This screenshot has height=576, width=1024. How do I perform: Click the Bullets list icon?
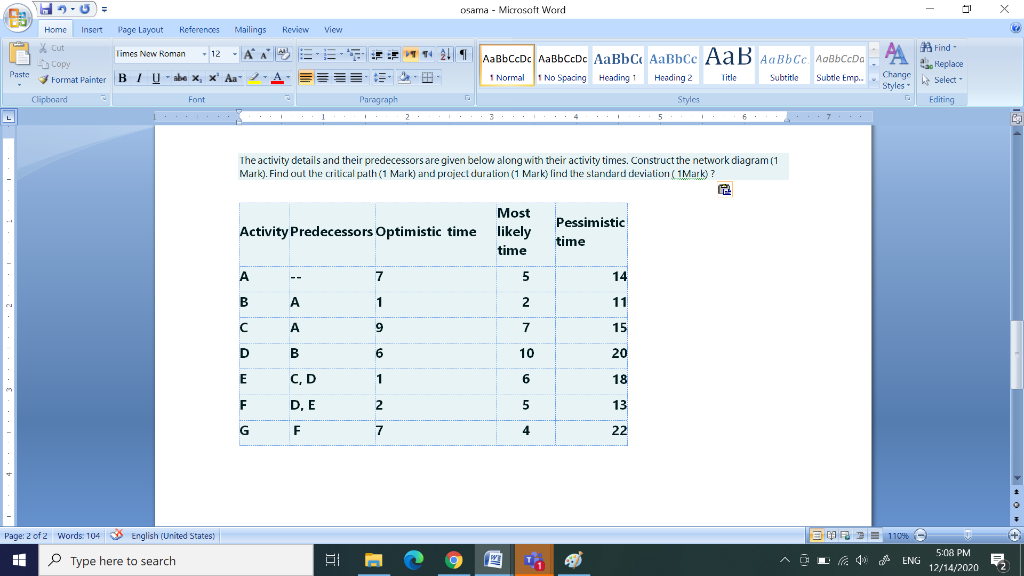(306, 54)
